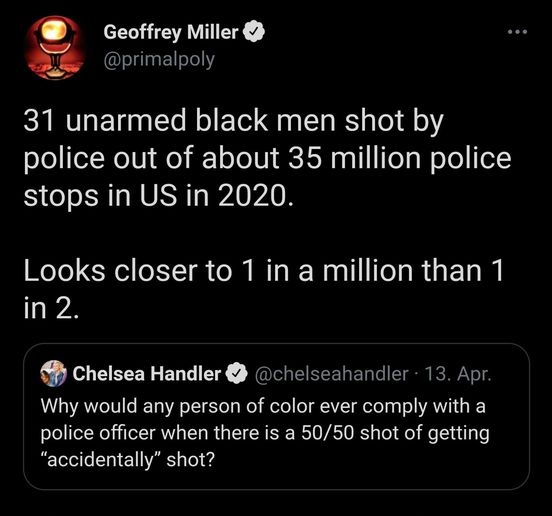The image size is (552, 516).
Task: Open Chelsea Handler's profile name
Action: click(x=147, y=374)
